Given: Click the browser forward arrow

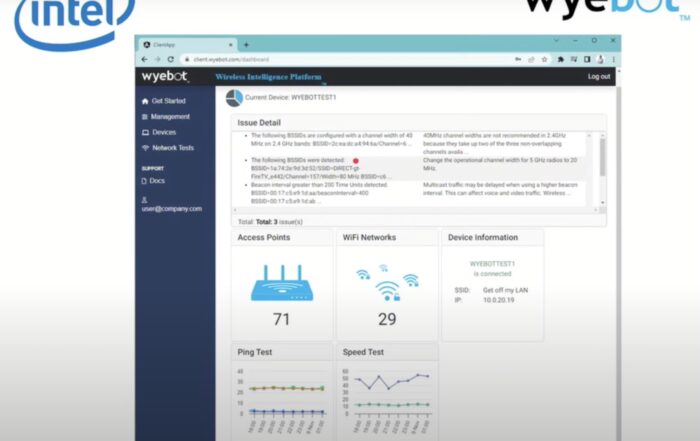Looking at the screenshot, I should pyautogui.click(x=158, y=59).
